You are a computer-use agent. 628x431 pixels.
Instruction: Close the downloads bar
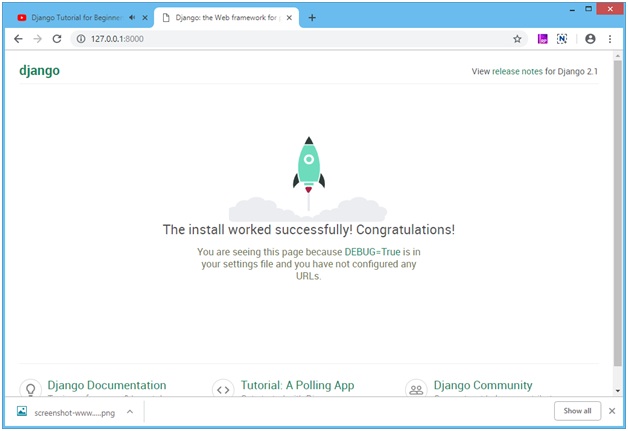point(612,411)
